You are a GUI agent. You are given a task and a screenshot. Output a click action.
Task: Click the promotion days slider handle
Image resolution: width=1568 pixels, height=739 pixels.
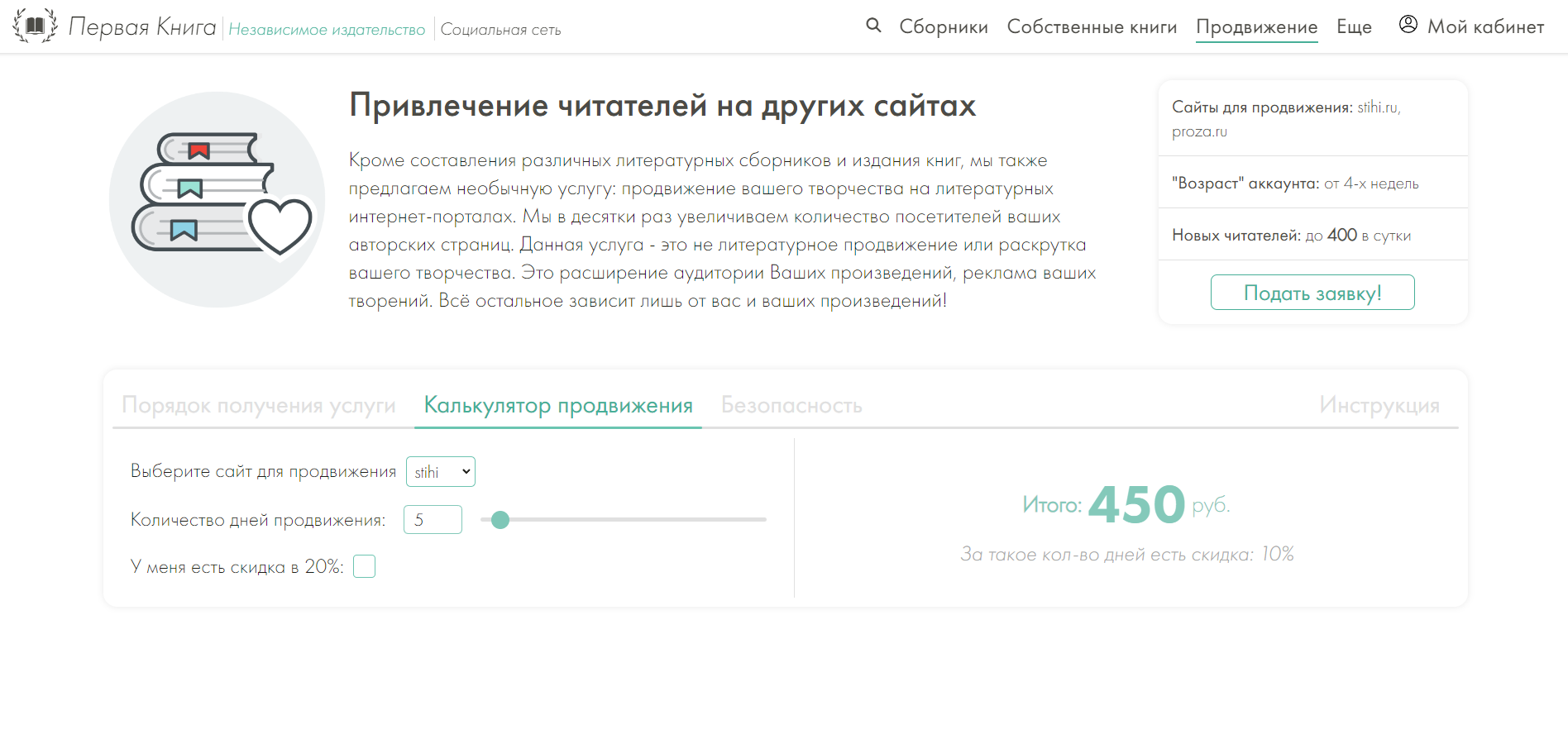500,520
